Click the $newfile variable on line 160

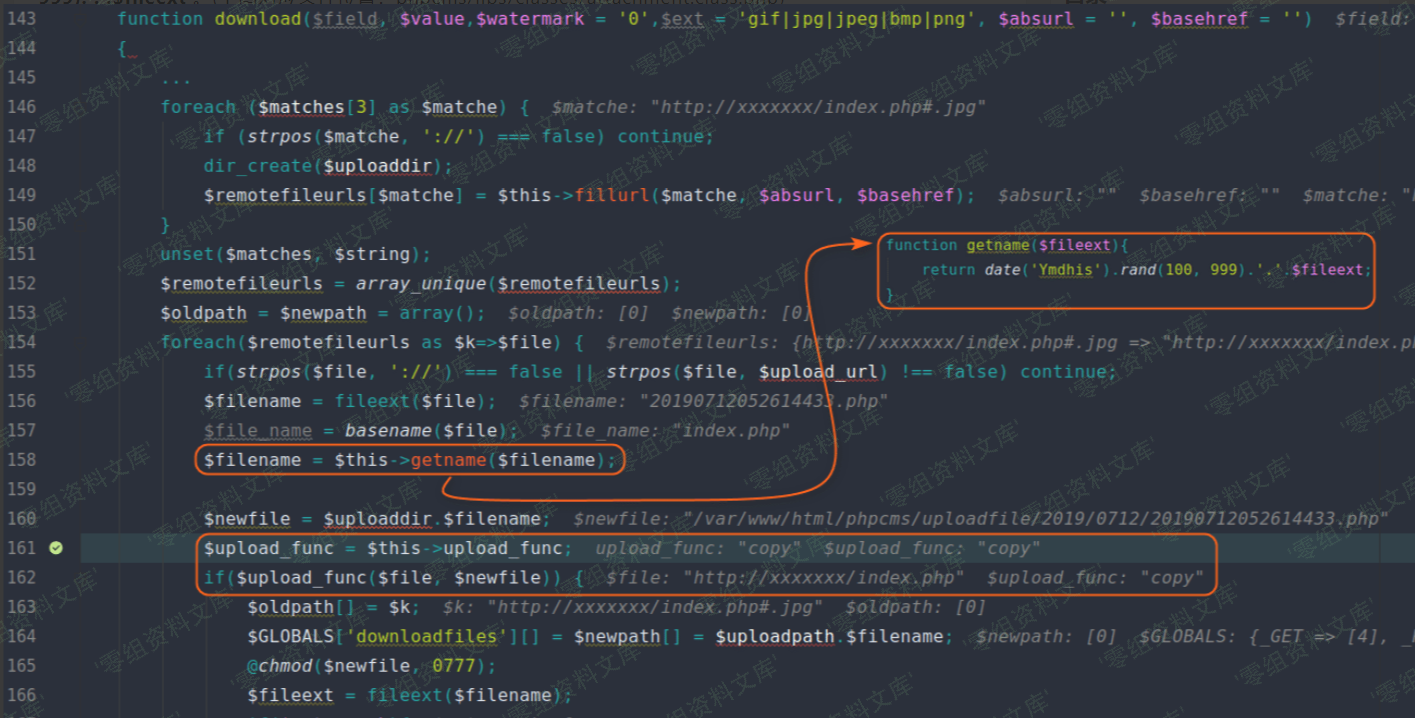[247, 519]
